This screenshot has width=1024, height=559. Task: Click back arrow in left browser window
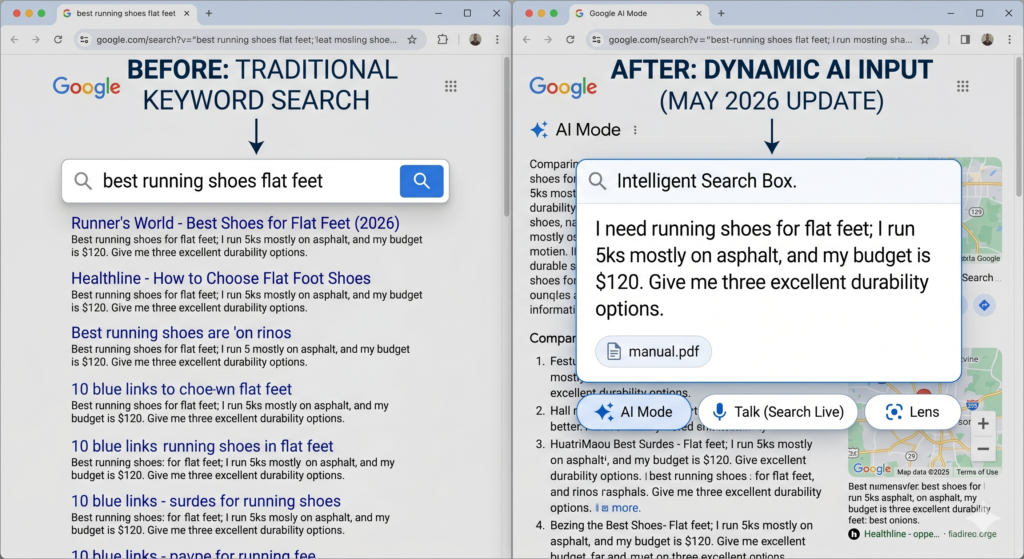(x=14, y=40)
